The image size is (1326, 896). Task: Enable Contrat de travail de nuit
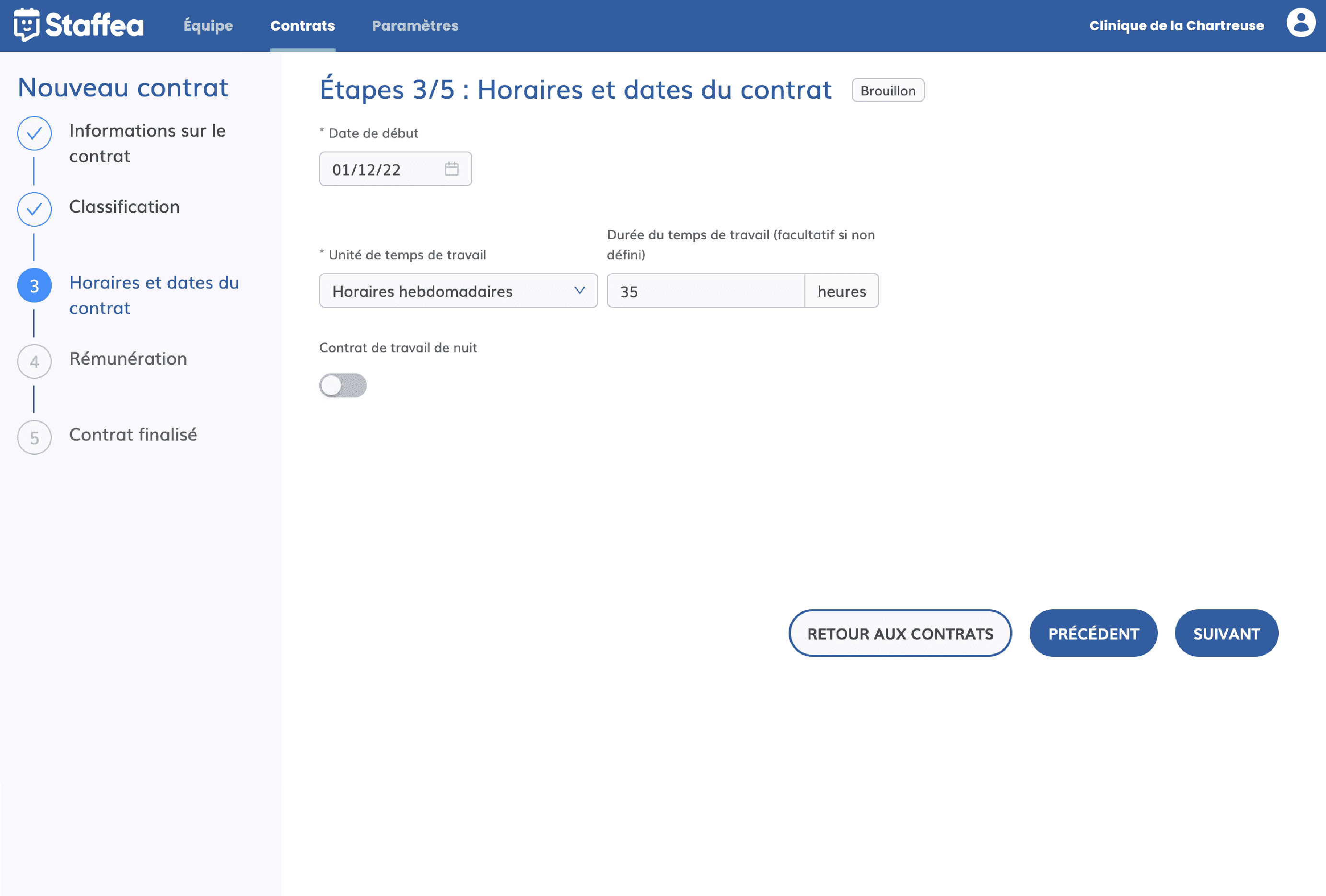pos(342,386)
